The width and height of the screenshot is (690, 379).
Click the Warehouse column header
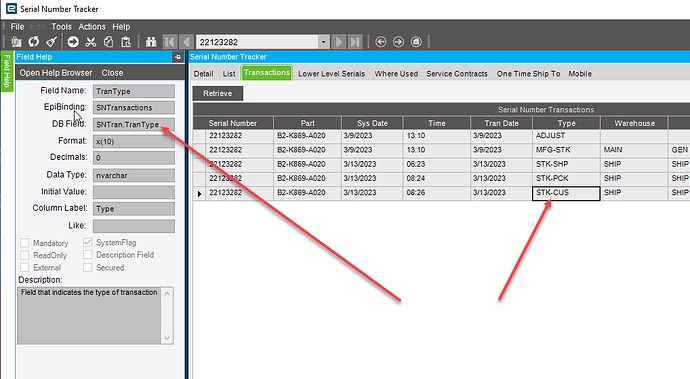pyautogui.click(x=634, y=123)
